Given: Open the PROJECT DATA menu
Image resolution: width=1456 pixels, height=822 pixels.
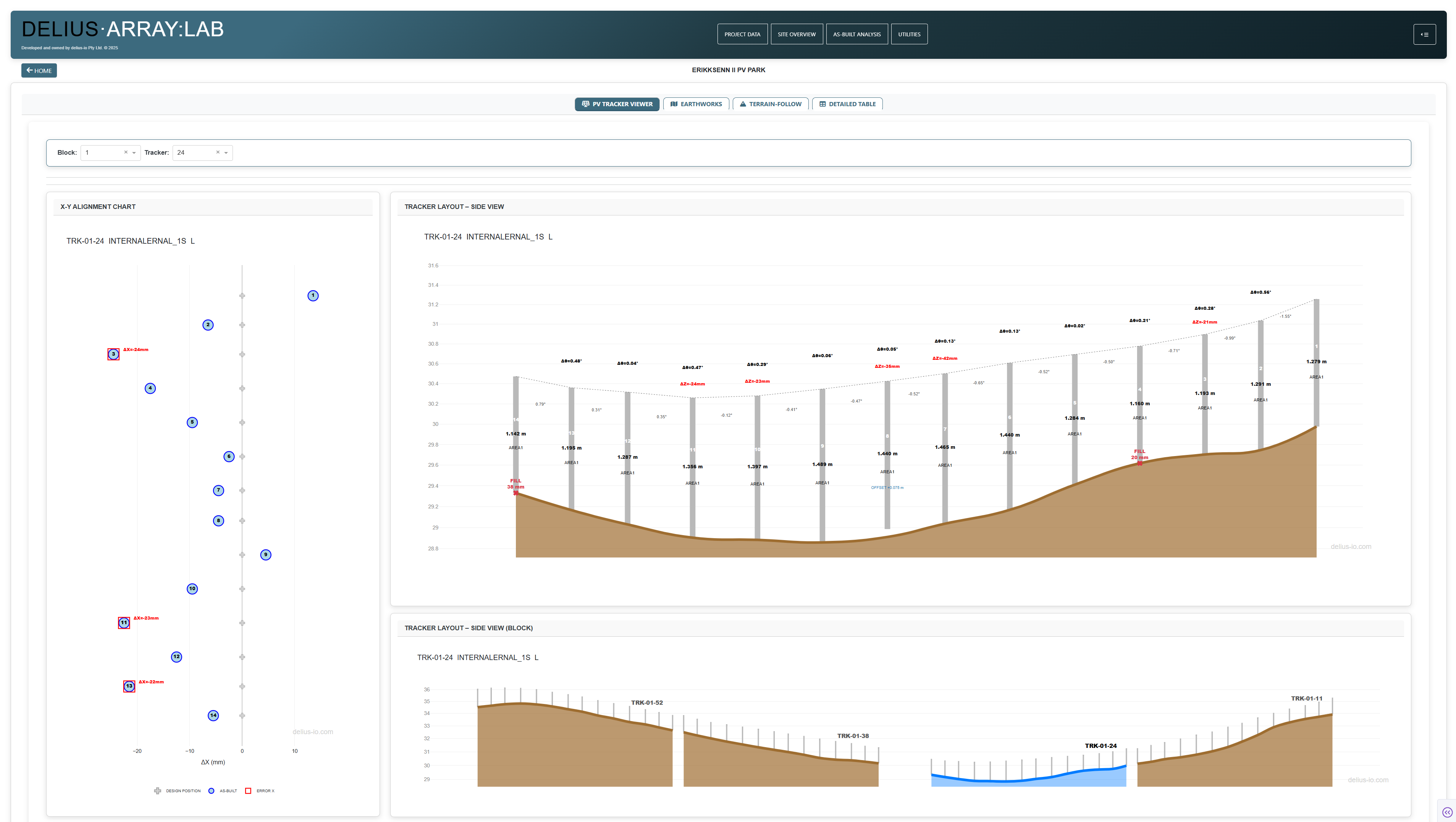Looking at the screenshot, I should point(742,34).
